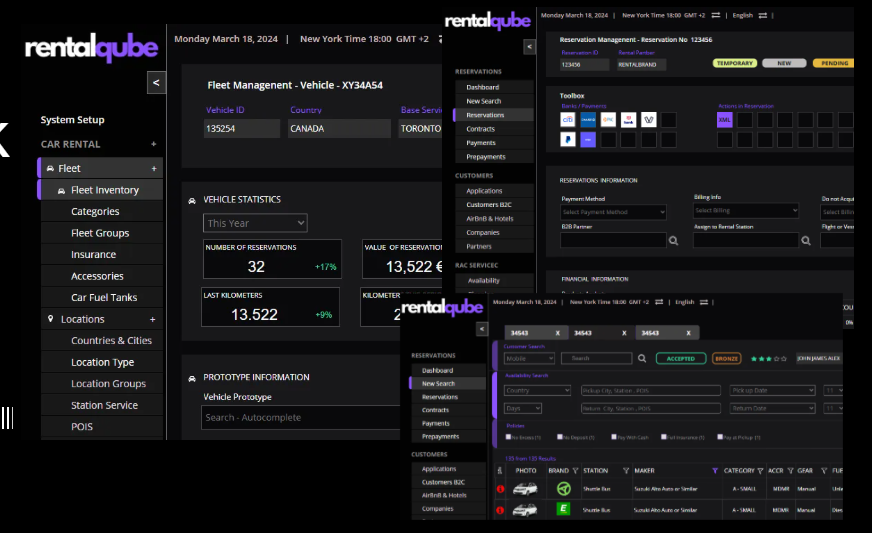Image resolution: width=872 pixels, height=533 pixels.
Task: Expand the Locations section plus
Action: coord(152,319)
